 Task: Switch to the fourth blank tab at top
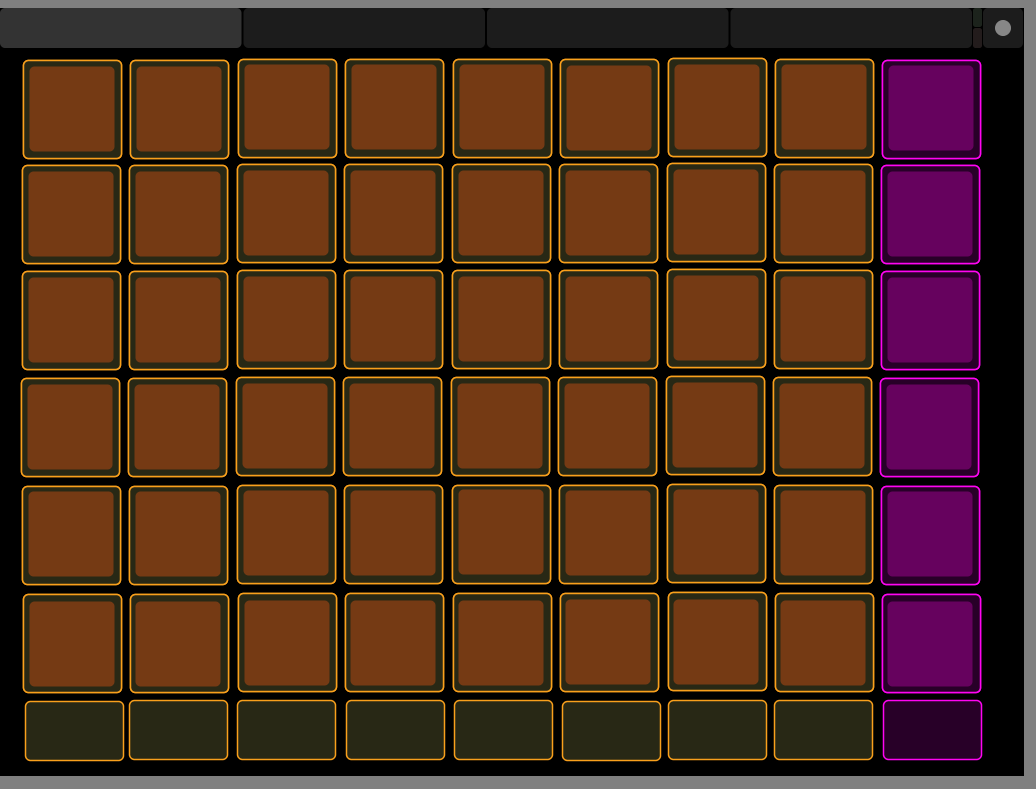pyautogui.click(x=851, y=28)
